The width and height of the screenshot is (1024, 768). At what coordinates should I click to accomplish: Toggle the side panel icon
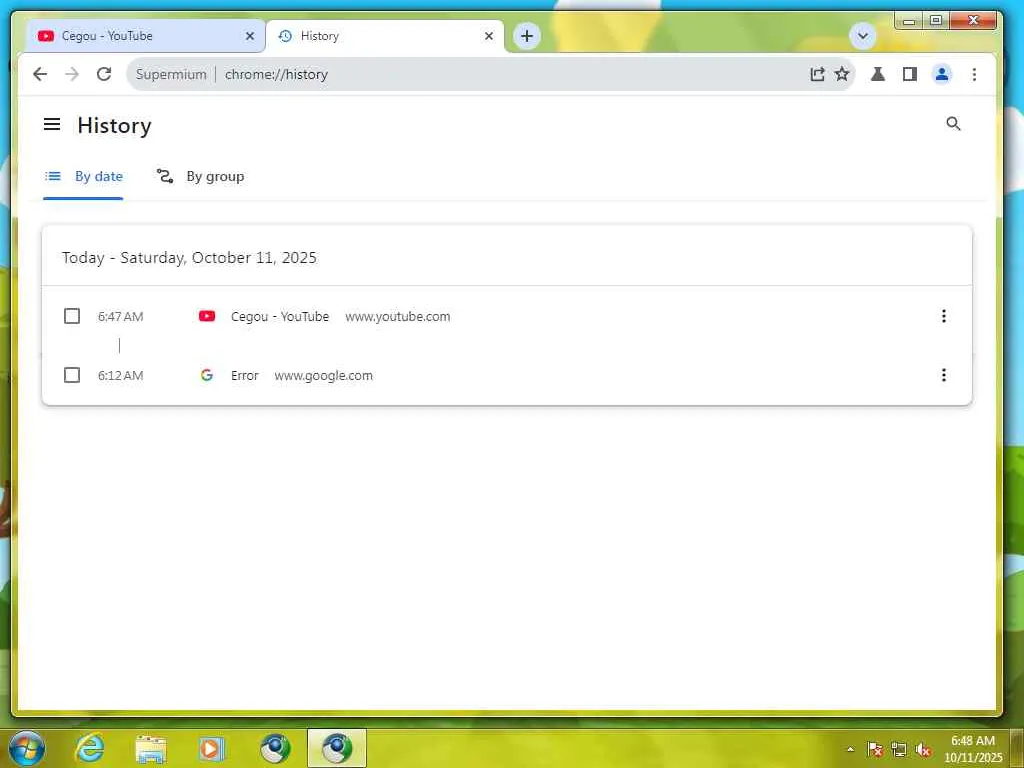[910, 74]
